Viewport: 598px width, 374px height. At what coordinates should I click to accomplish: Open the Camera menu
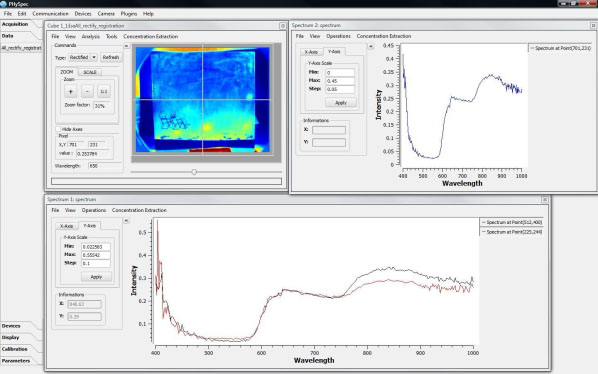106,14
